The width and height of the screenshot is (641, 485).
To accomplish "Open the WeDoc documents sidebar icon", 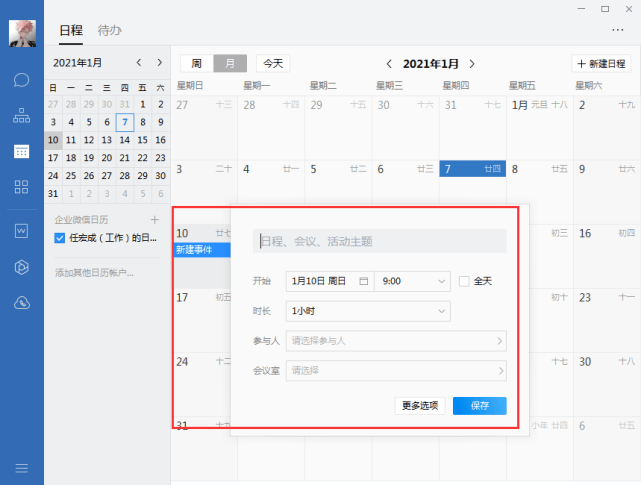I will [22, 231].
